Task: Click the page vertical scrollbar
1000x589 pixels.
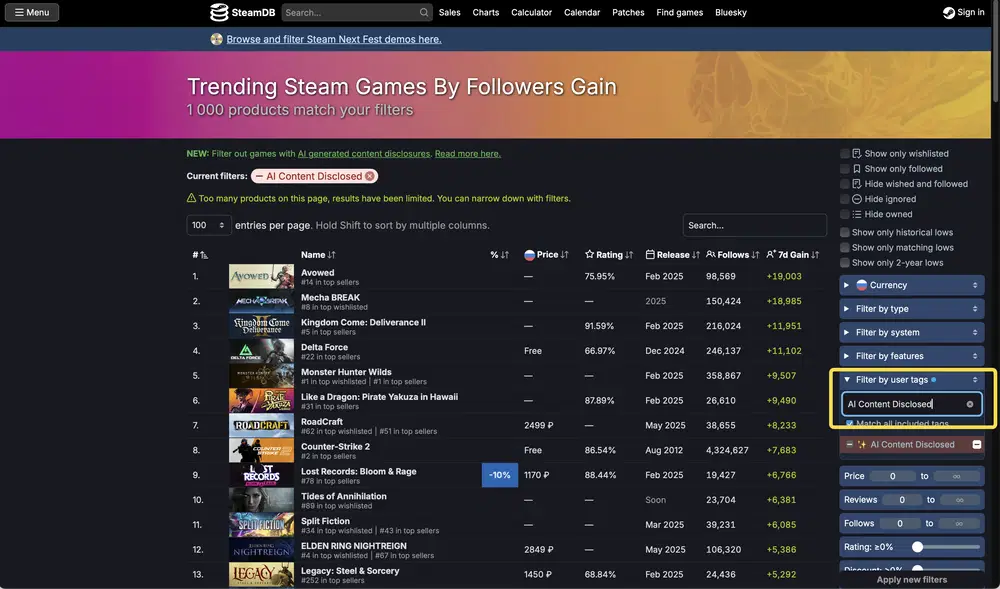Action: coord(996,51)
